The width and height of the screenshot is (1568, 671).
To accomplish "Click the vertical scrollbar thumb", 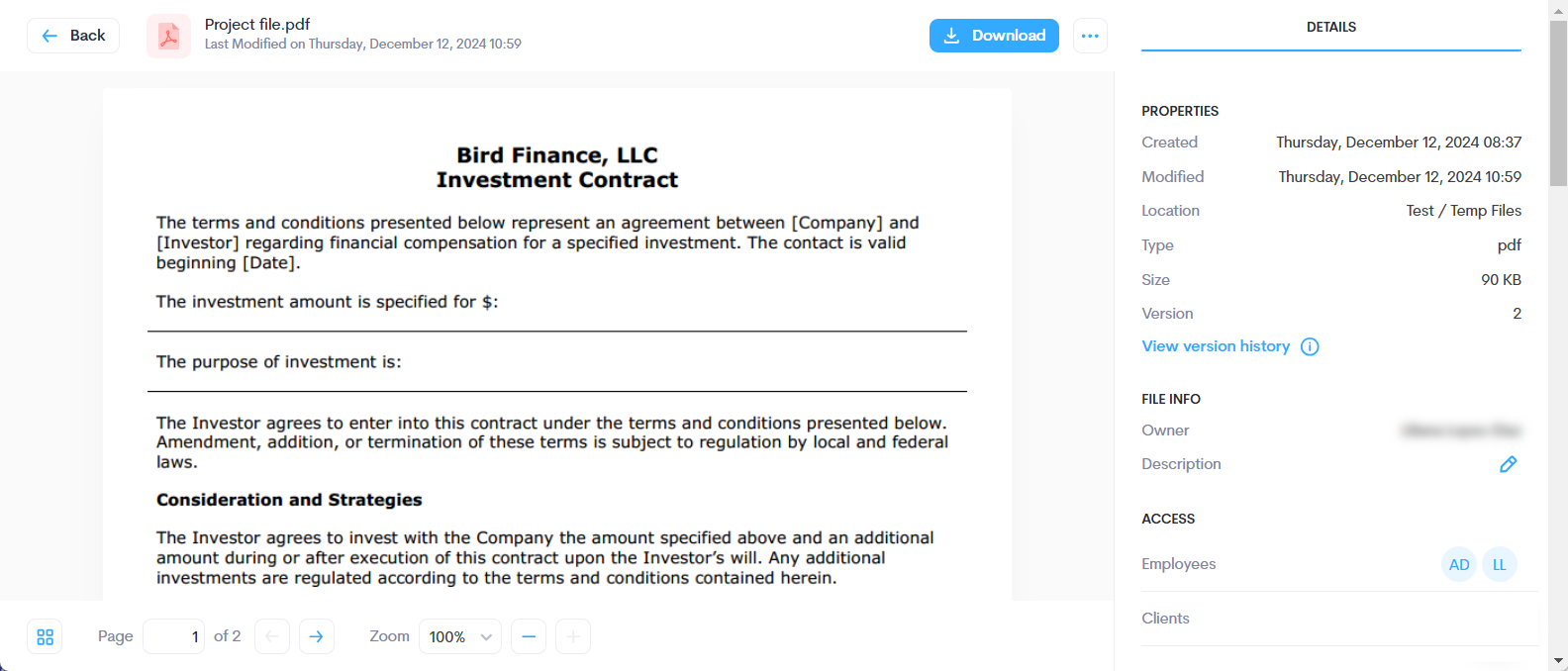I will pyautogui.click(x=1558, y=103).
